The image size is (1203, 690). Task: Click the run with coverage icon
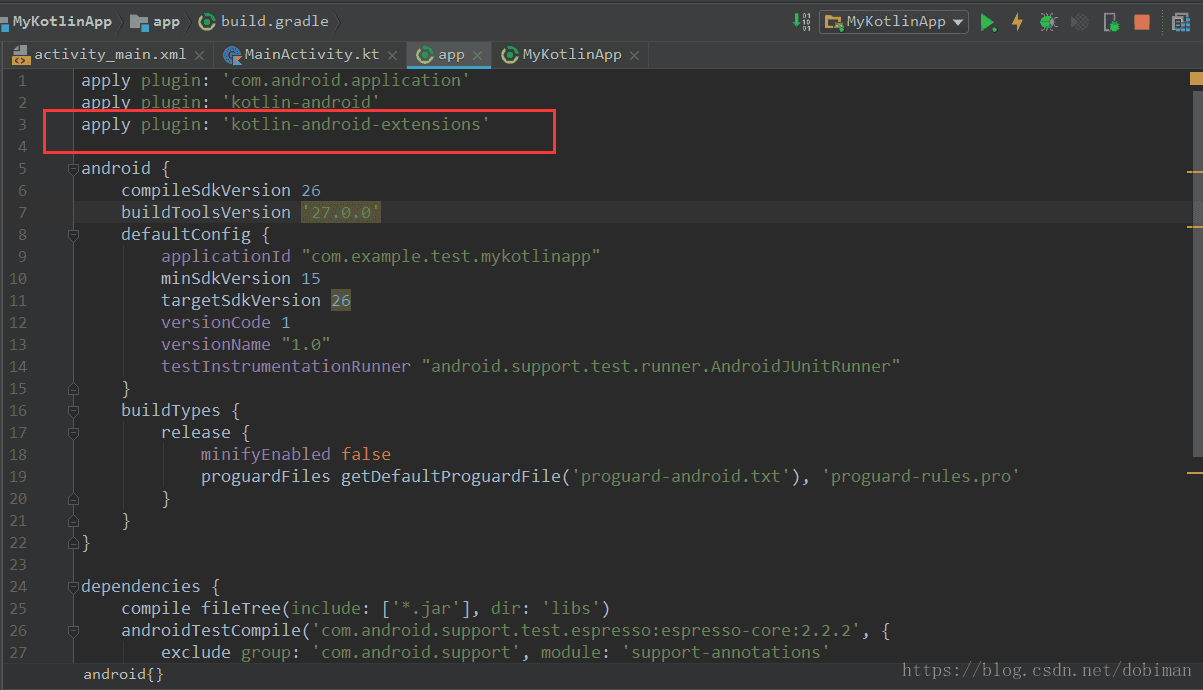[1079, 22]
